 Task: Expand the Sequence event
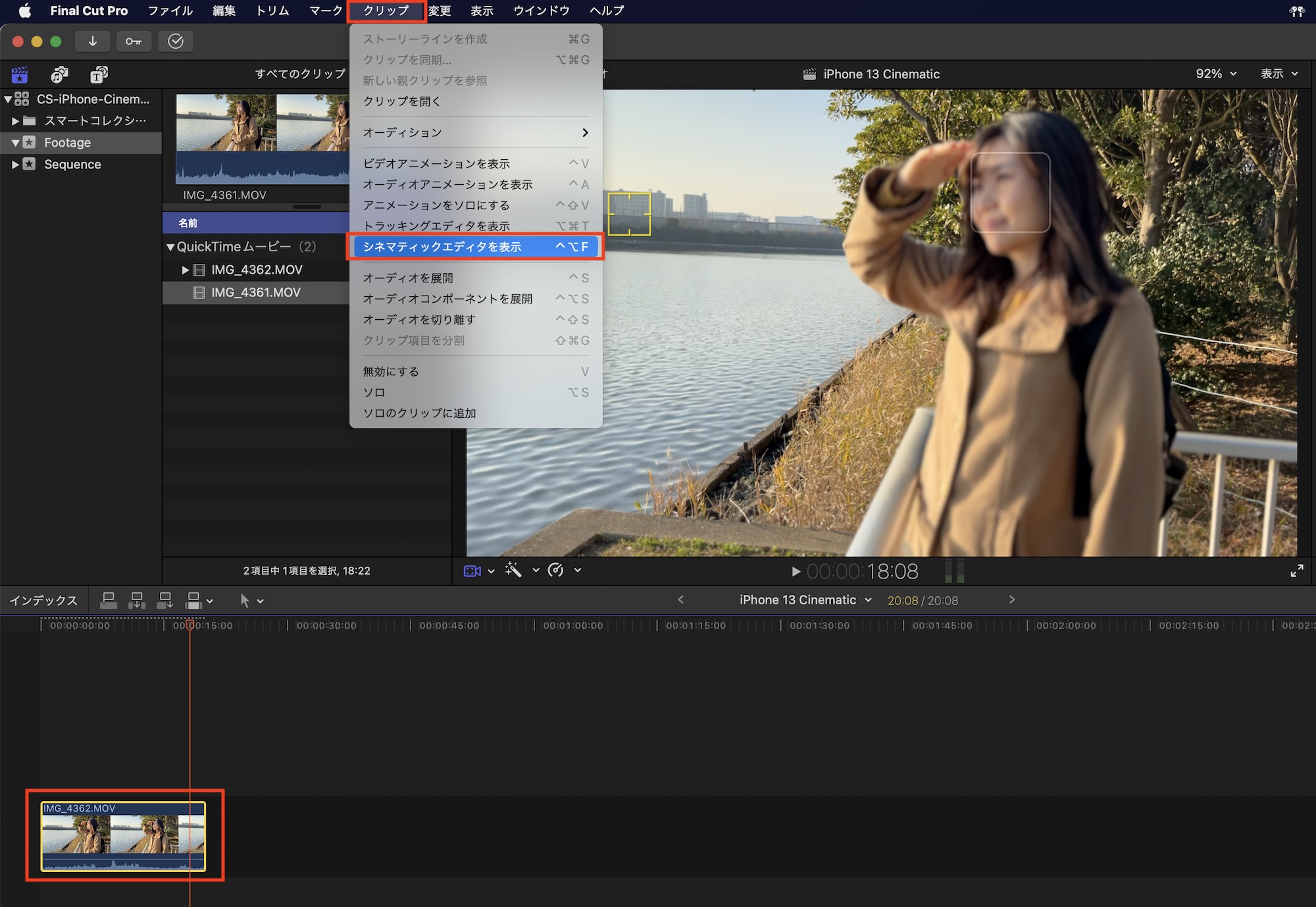[x=15, y=165]
